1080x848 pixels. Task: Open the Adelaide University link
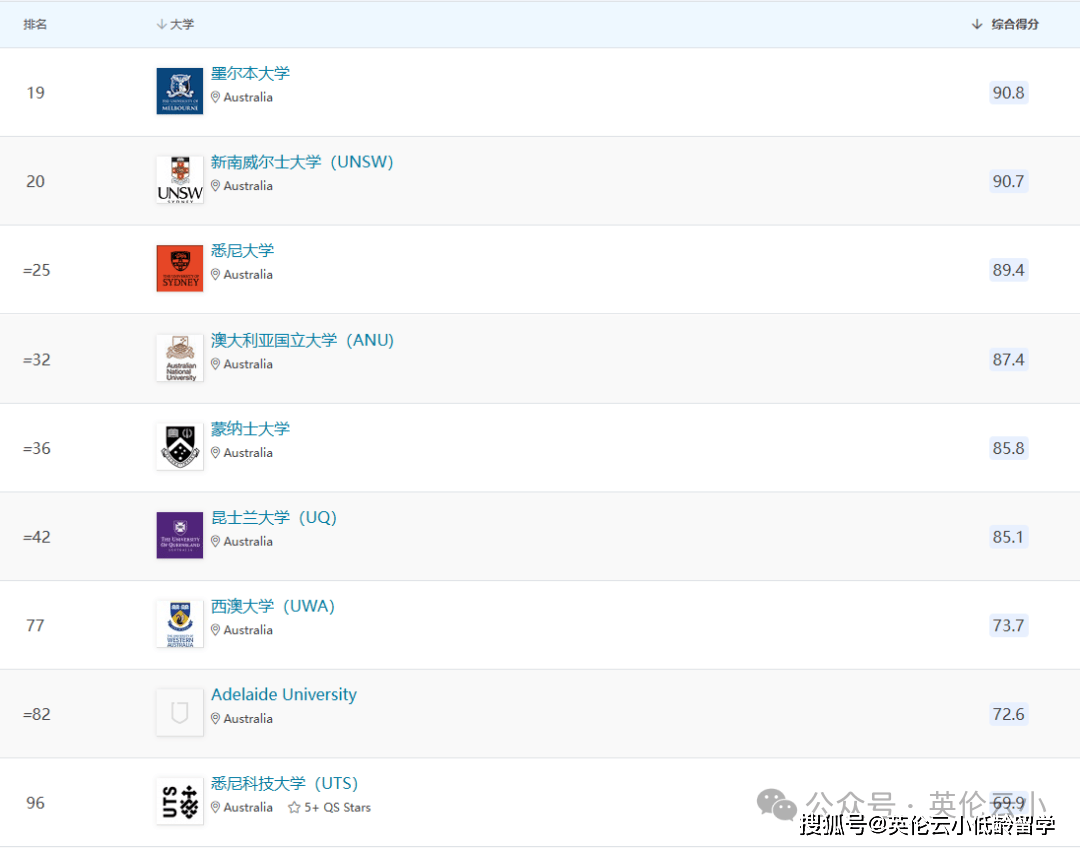click(x=284, y=694)
